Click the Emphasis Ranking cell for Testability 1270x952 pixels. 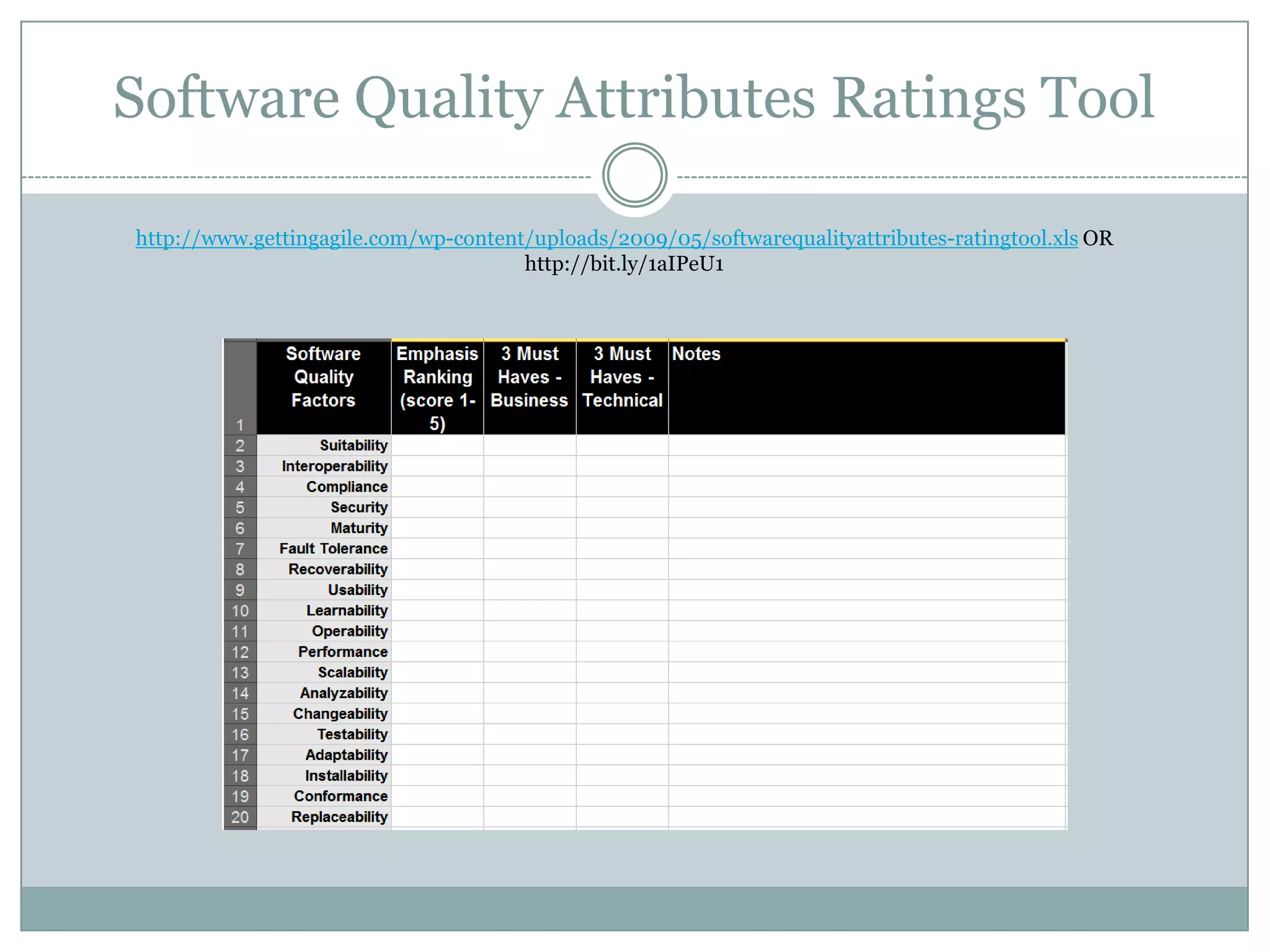tap(438, 734)
